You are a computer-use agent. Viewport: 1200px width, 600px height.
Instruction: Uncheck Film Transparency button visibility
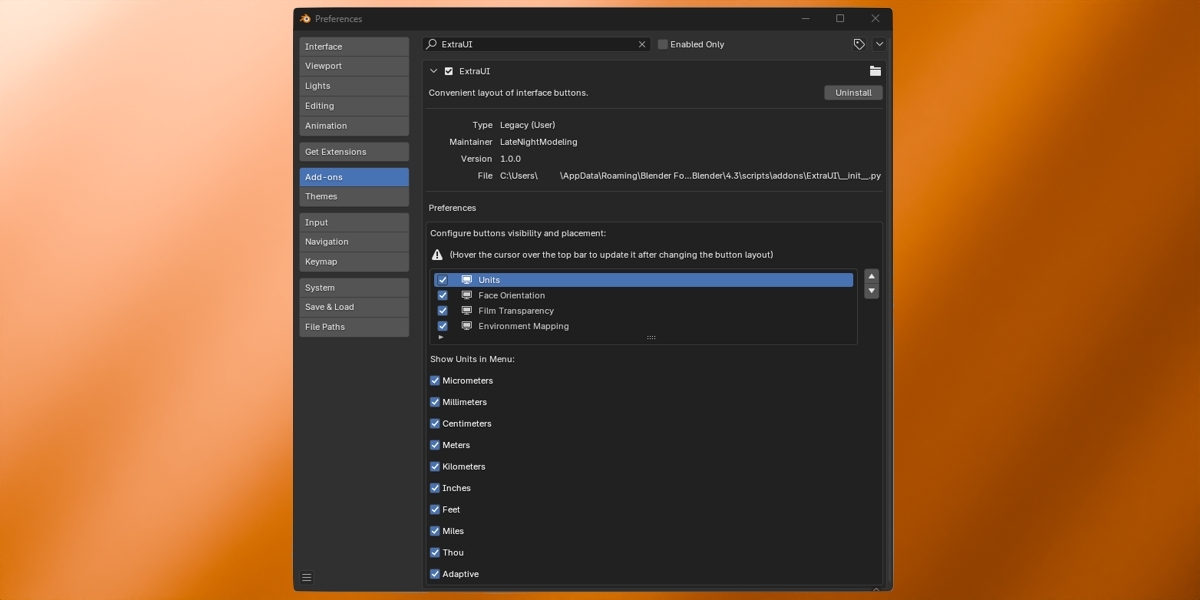(x=442, y=311)
